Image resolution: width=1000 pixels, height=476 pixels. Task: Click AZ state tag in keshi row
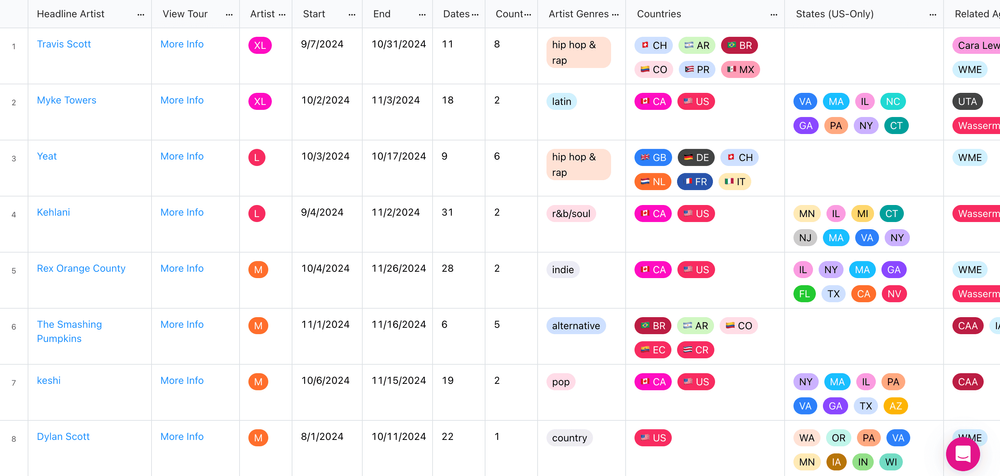[x=895, y=406]
